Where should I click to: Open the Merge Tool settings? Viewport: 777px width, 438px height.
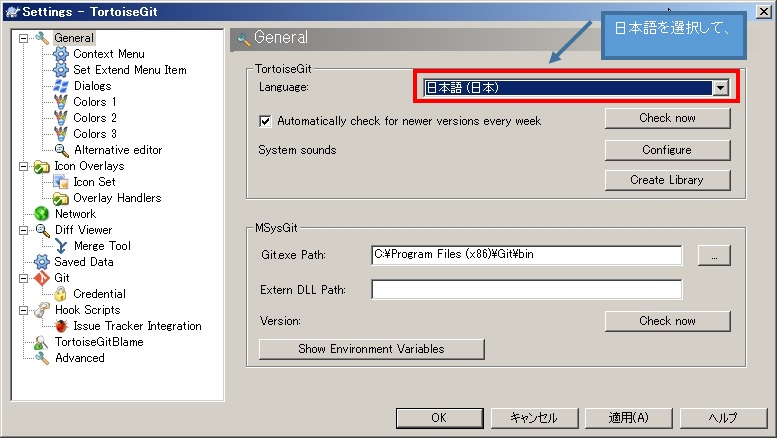[102, 246]
